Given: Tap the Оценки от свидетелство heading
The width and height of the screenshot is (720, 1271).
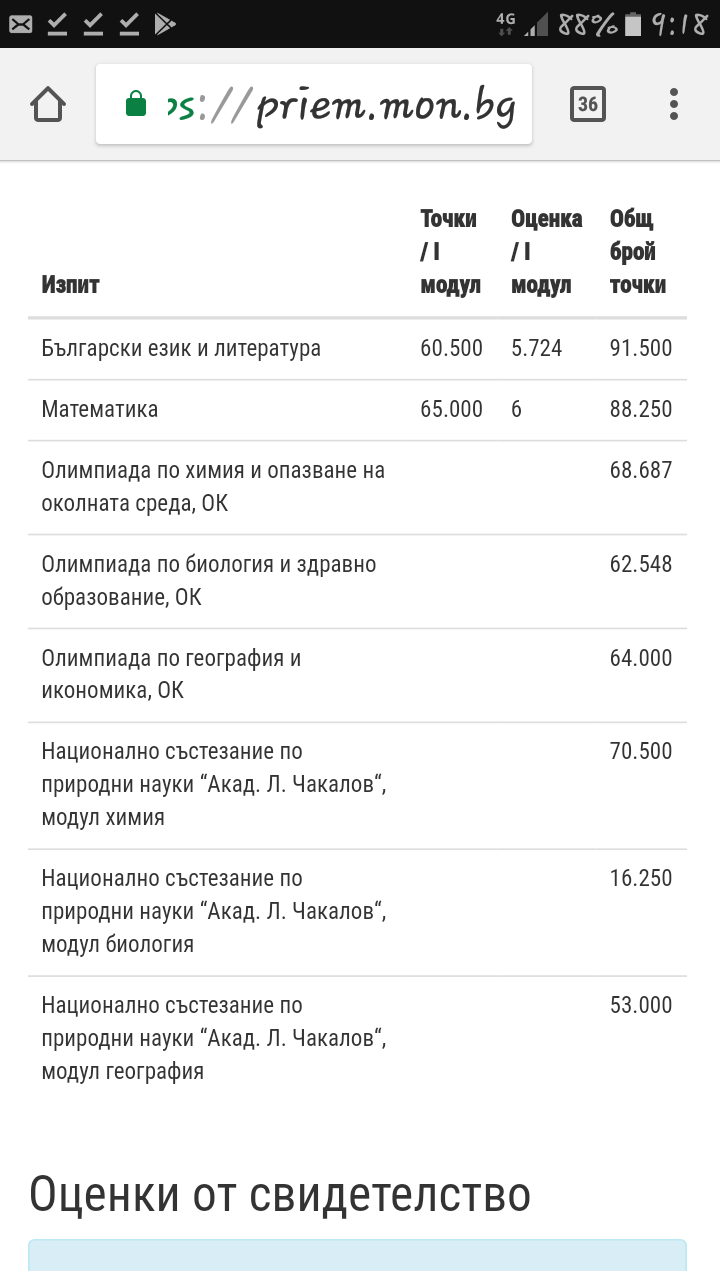Looking at the screenshot, I should [x=280, y=1194].
